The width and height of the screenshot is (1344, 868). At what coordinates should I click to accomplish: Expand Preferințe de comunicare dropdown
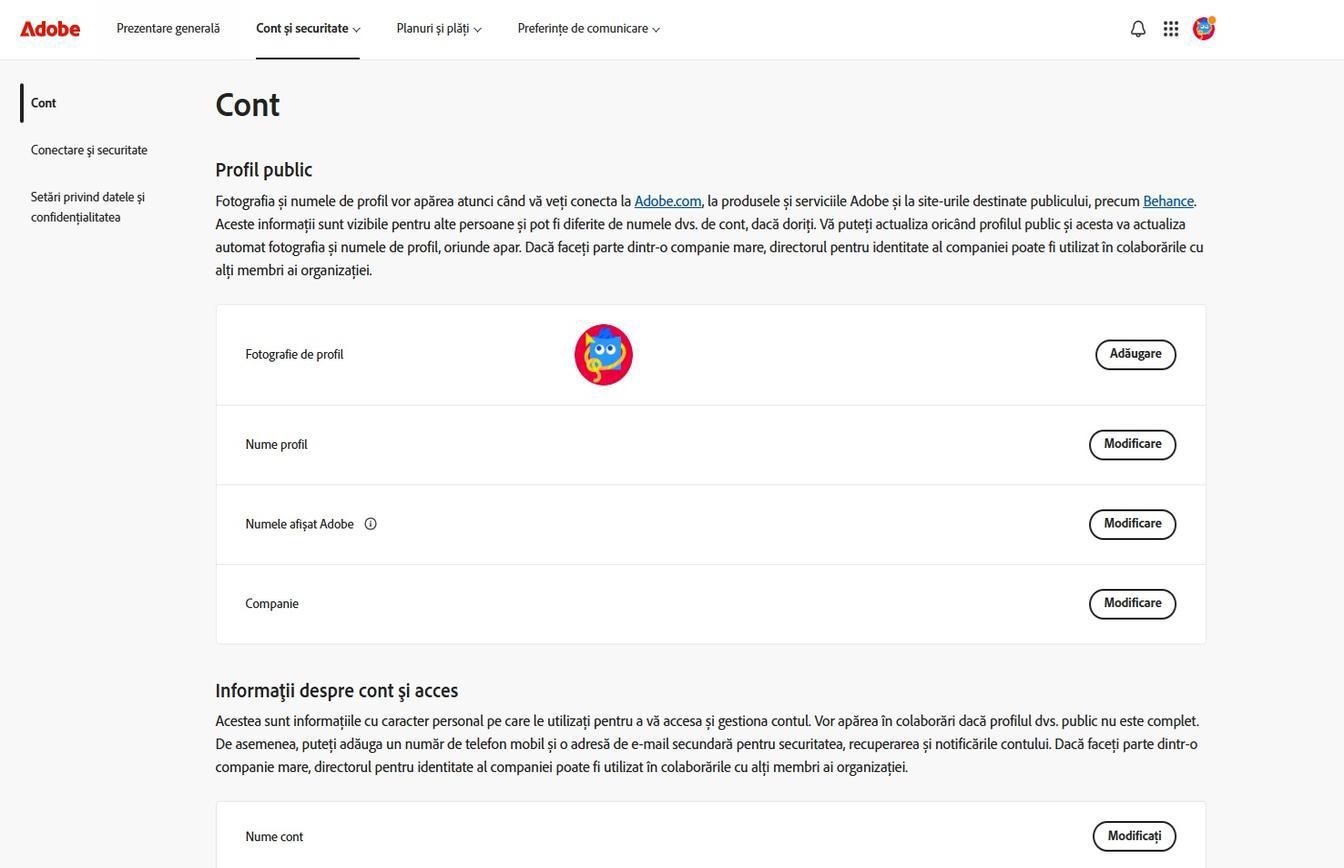[x=588, y=29]
